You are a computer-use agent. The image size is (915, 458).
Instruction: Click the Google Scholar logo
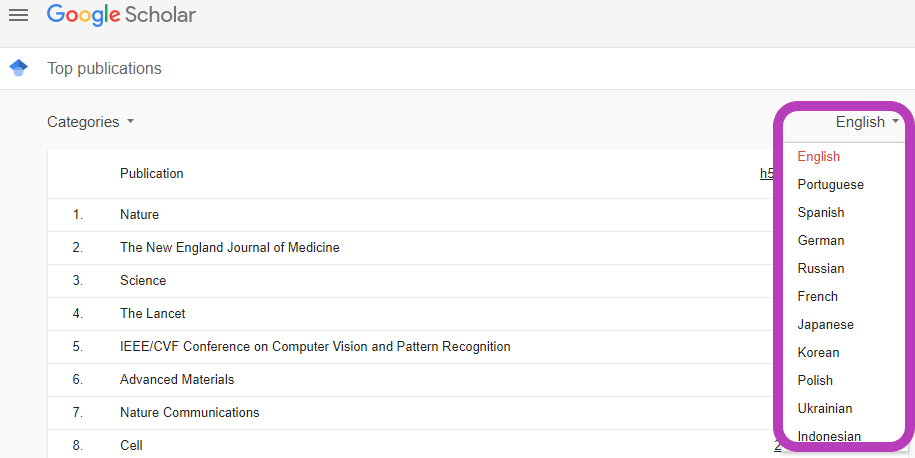[x=121, y=15]
